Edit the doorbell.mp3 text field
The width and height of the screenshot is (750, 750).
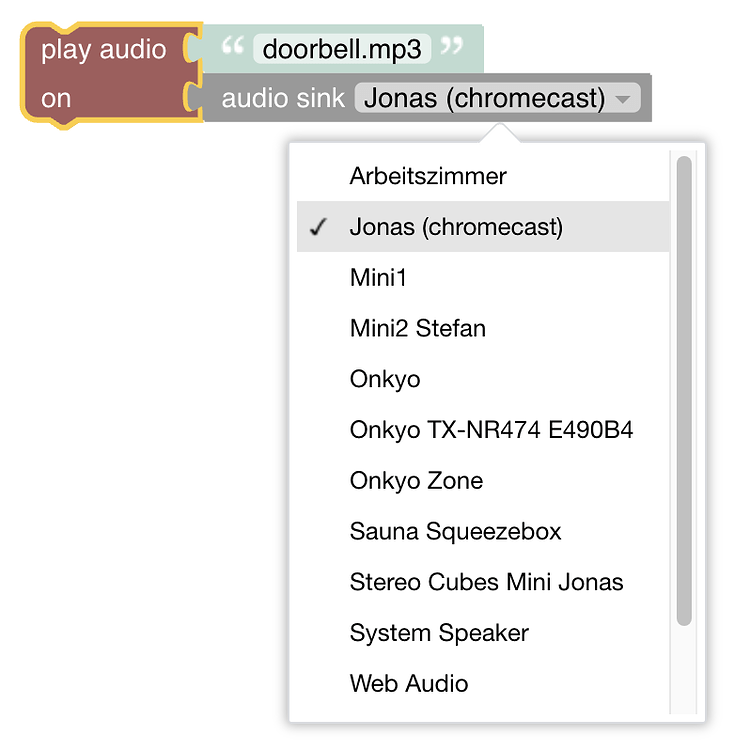pos(342,48)
